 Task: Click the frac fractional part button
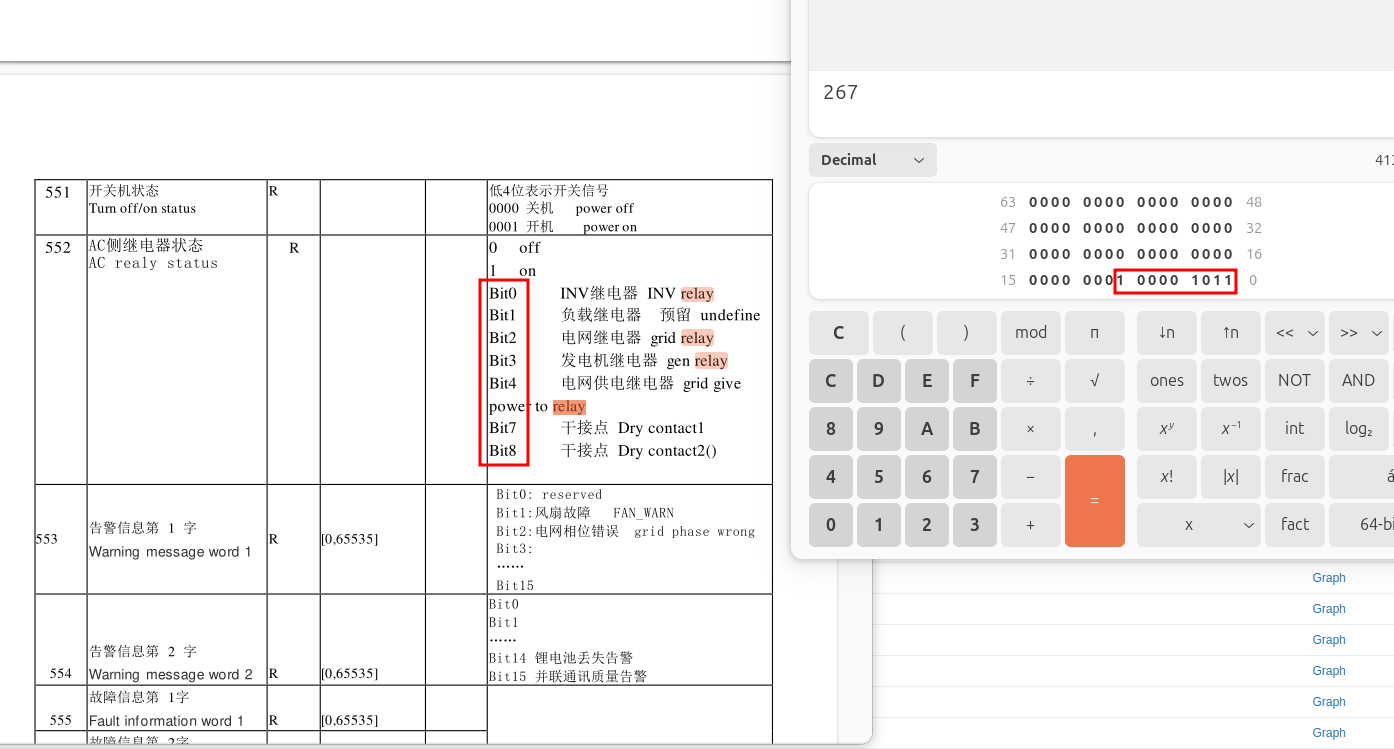pos(1294,477)
